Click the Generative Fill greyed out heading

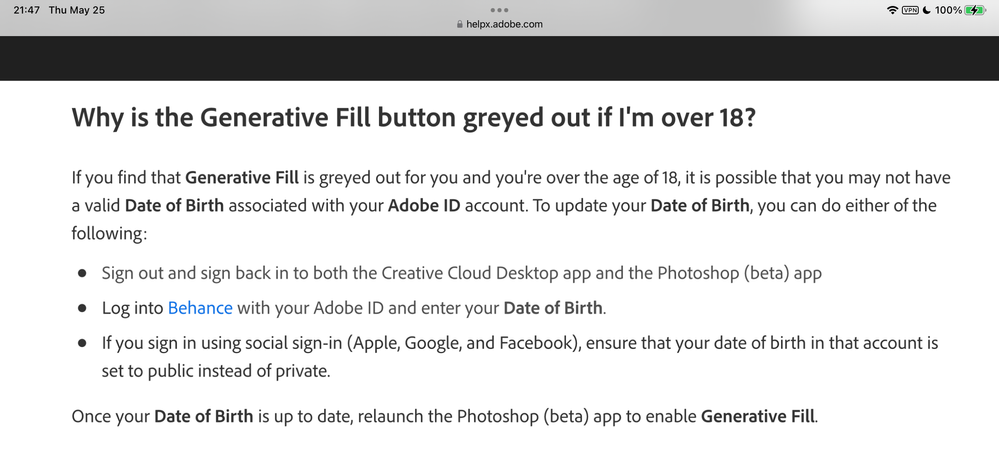click(x=413, y=117)
